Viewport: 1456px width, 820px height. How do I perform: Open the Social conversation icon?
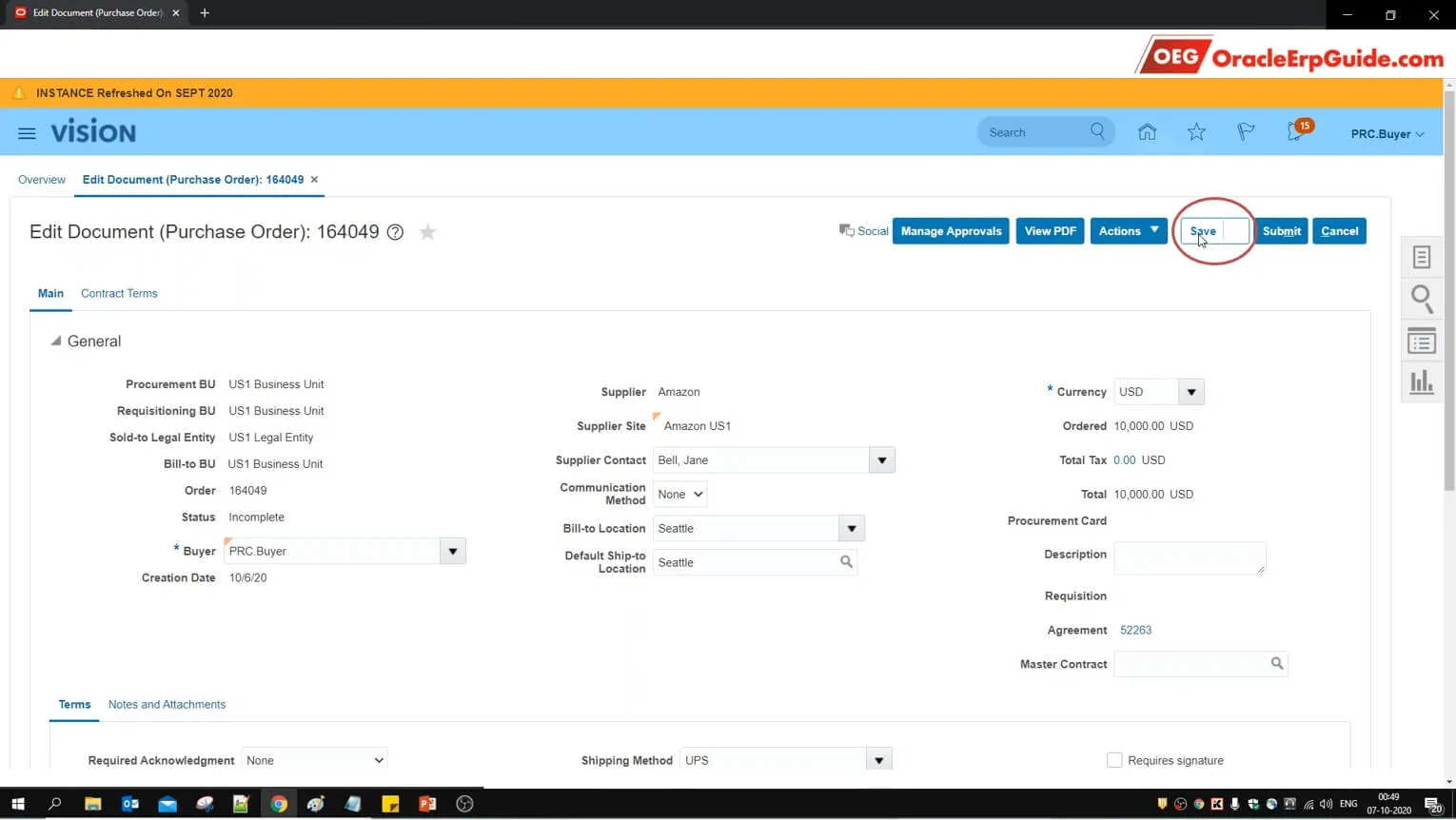[846, 231]
